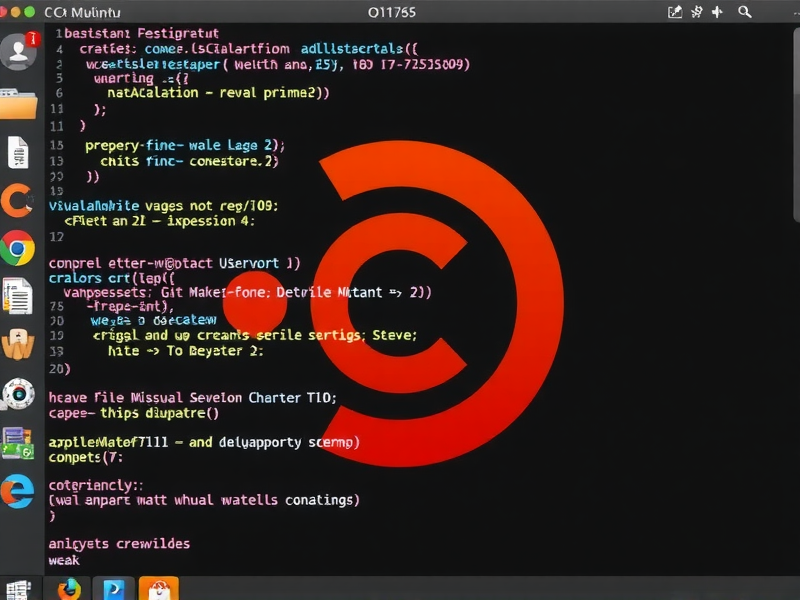Click the "weak" text at the bottom
Image resolution: width=800 pixels, height=600 pixels.
[64, 560]
